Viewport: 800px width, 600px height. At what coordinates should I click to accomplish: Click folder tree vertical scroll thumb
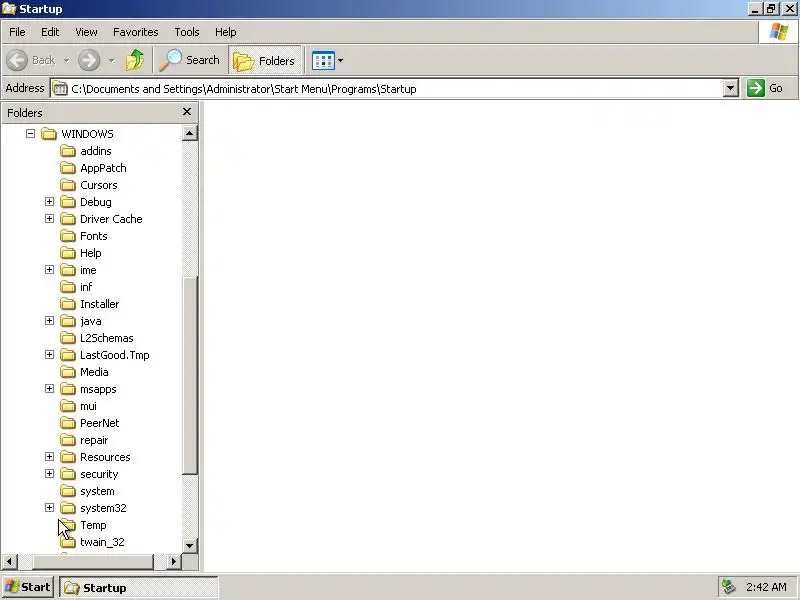coord(190,375)
